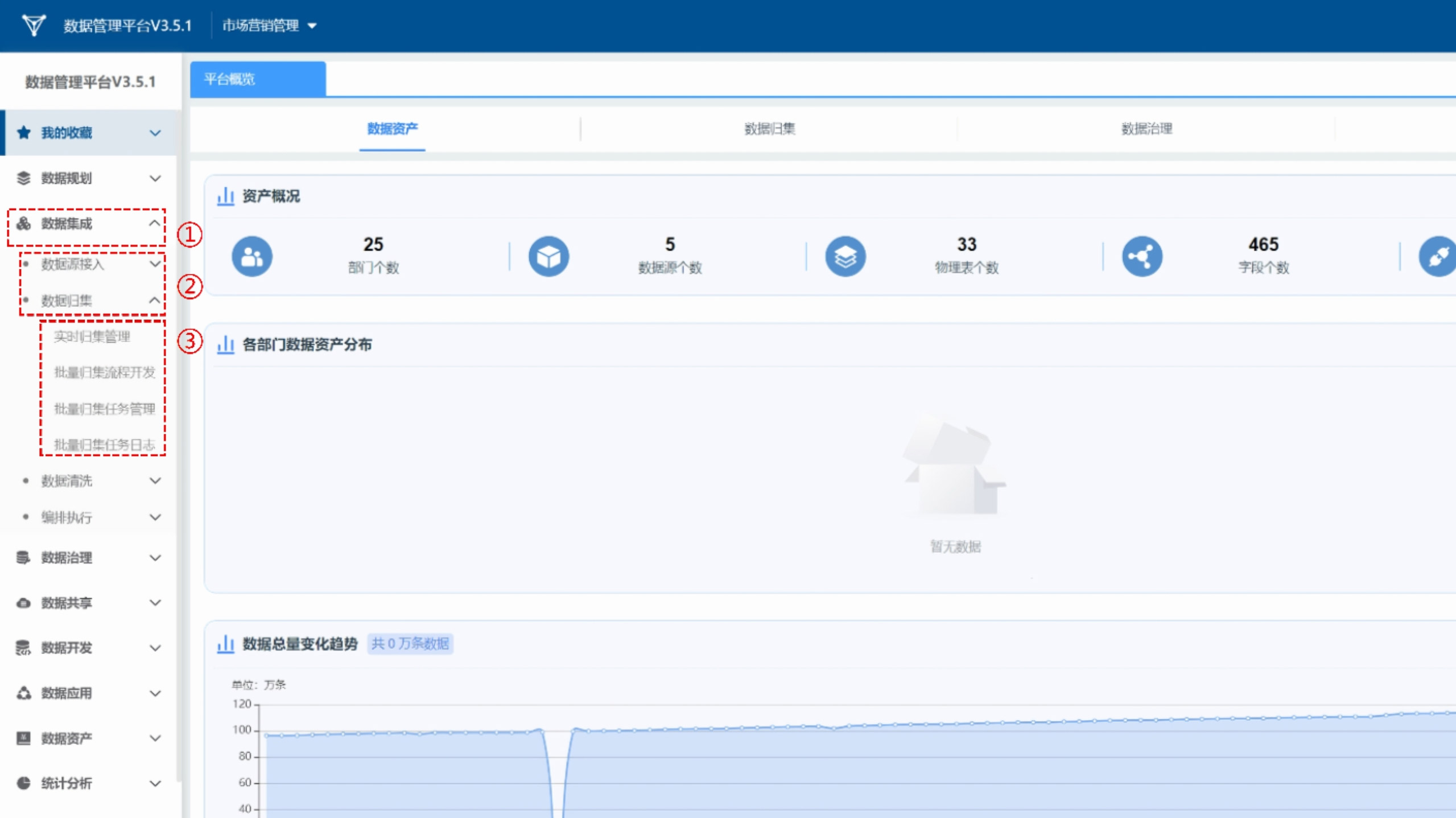1456x818 pixels.
Task: Expand the 数据源接入 submenu
Action: click(x=154, y=264)
